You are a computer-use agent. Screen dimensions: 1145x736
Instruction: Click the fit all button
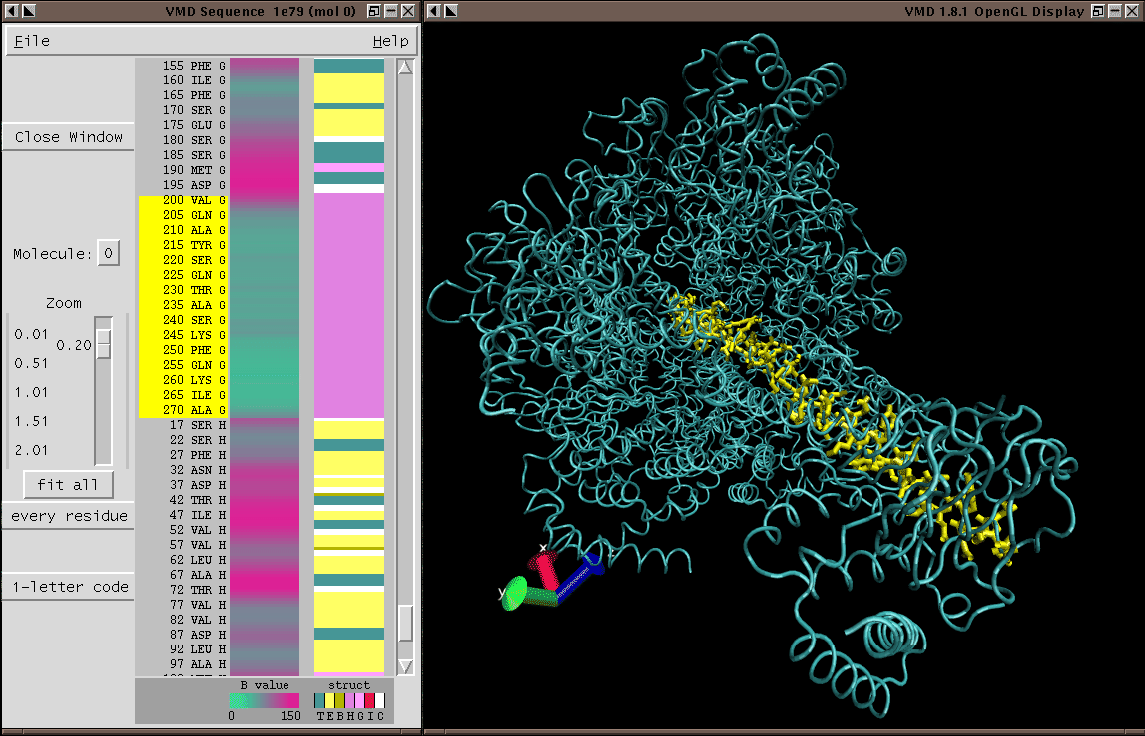click(x=68, y=485)
